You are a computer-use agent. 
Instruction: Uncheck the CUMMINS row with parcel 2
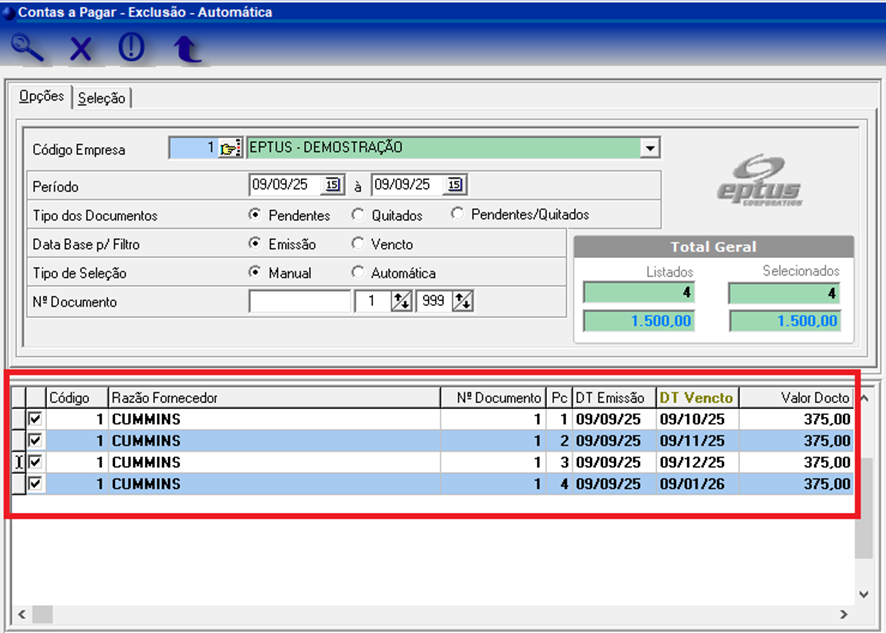(x=35, y=440)
